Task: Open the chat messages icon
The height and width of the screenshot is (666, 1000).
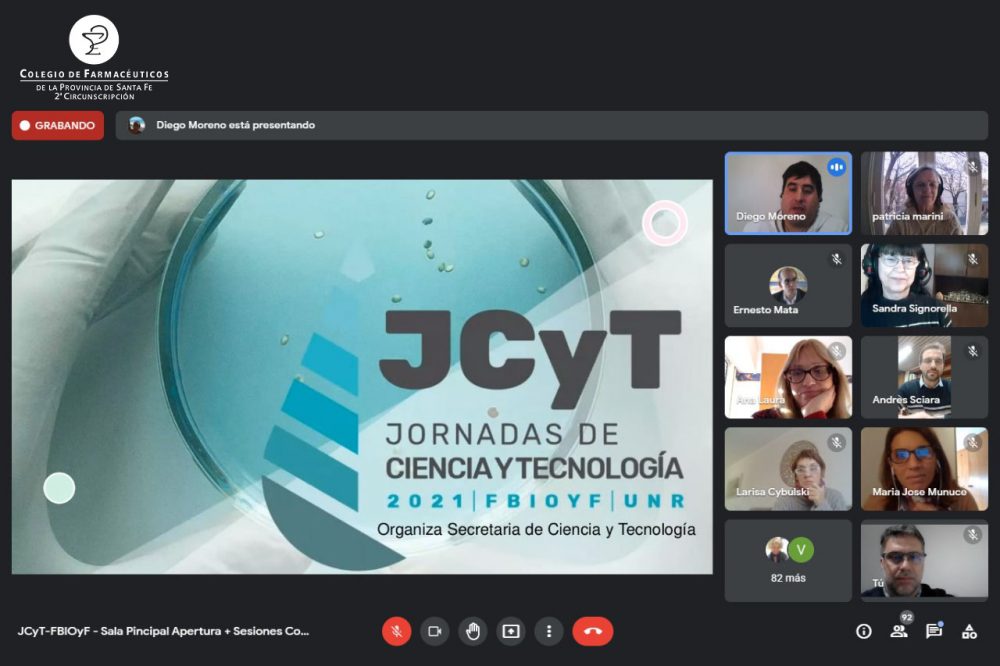Action: [934, 632]
